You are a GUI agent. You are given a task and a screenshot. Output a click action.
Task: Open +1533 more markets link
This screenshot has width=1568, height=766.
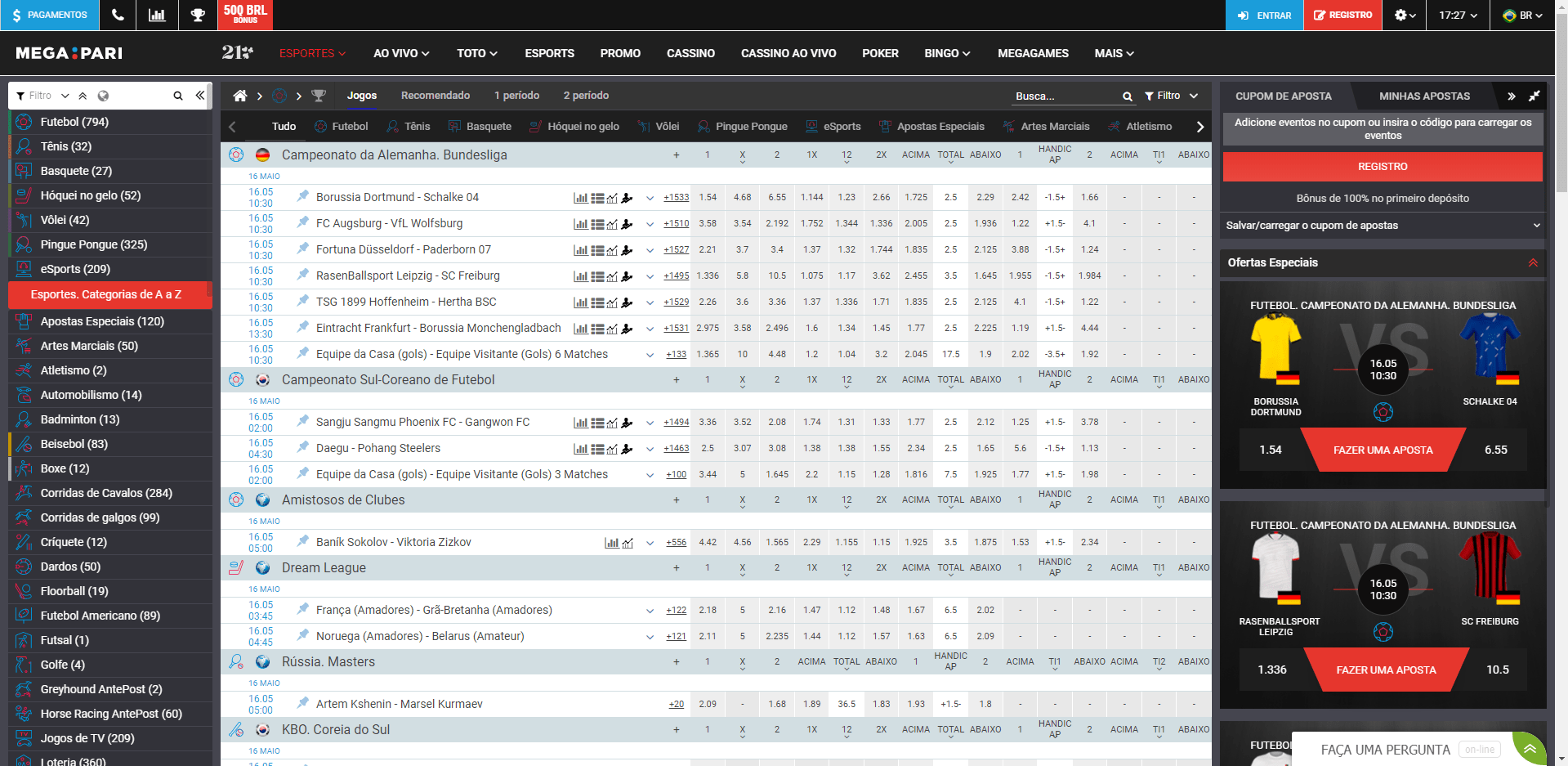click(676, 198)
